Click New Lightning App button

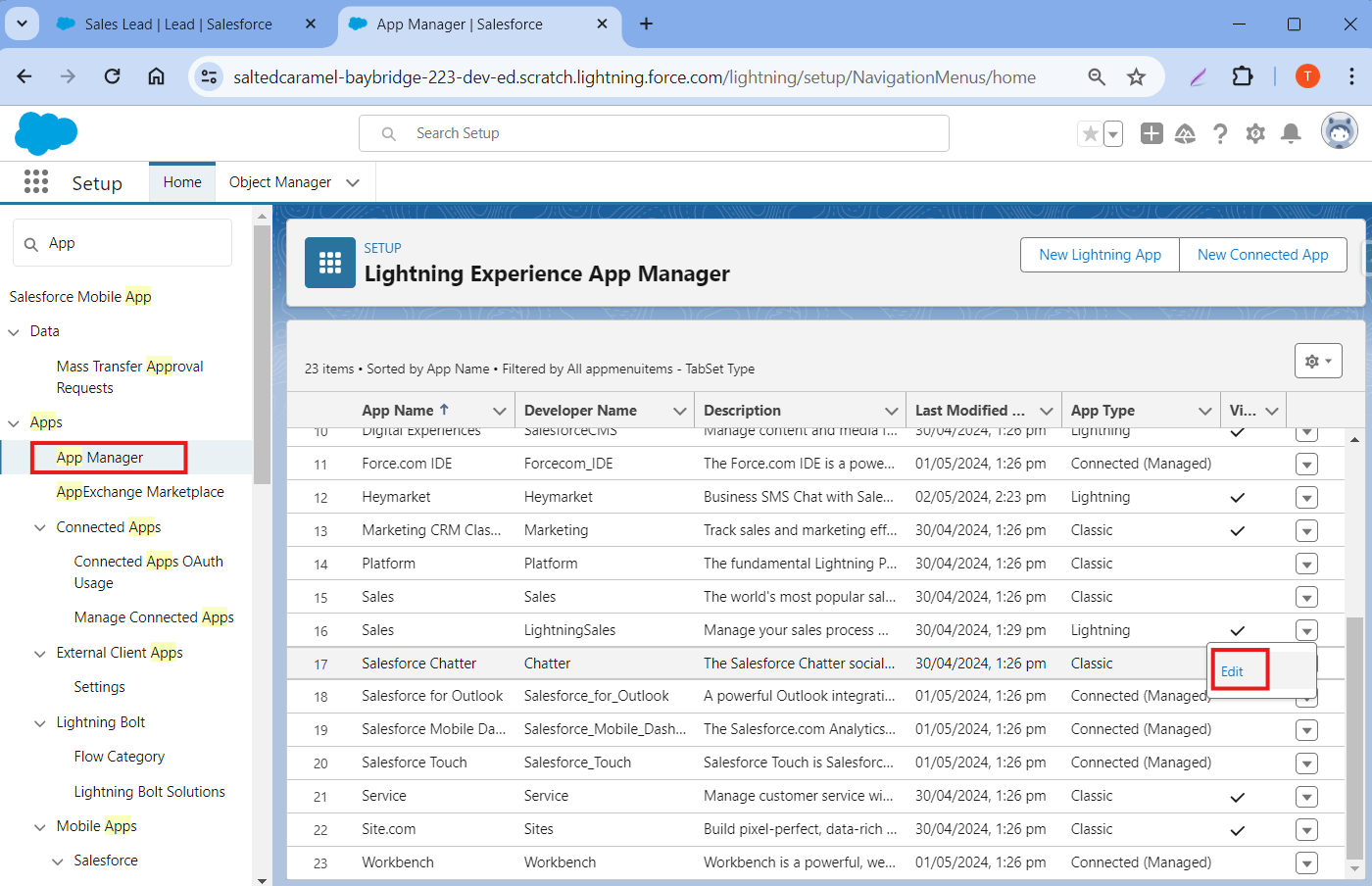pyautogui.click(x=1100, y=255)
